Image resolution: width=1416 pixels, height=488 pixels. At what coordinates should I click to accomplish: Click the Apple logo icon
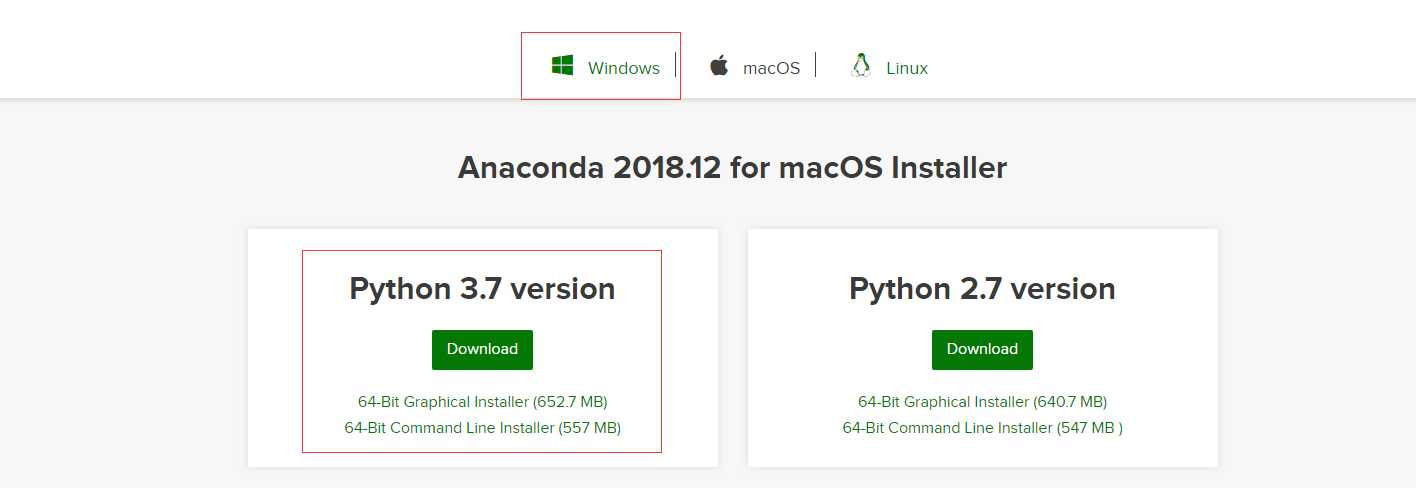tap(719, 66)
